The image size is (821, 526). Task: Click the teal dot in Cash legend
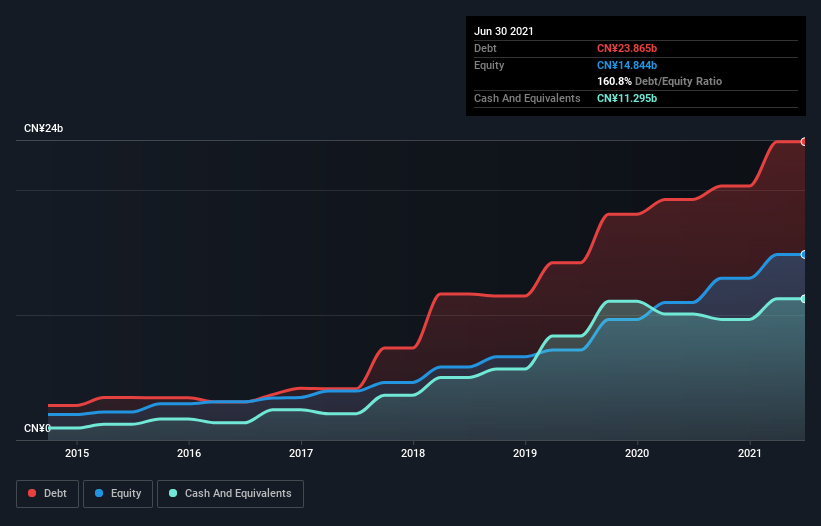point(173,493)
